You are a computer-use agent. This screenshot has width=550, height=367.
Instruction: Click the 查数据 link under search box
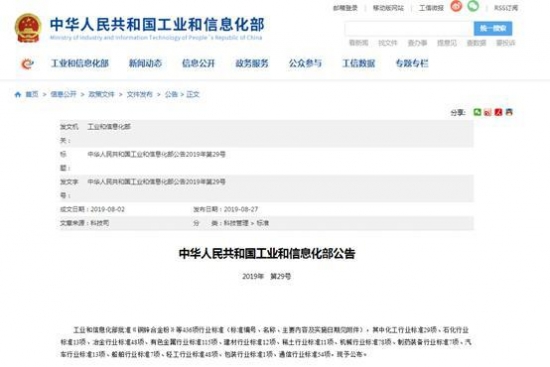[476, 43]
